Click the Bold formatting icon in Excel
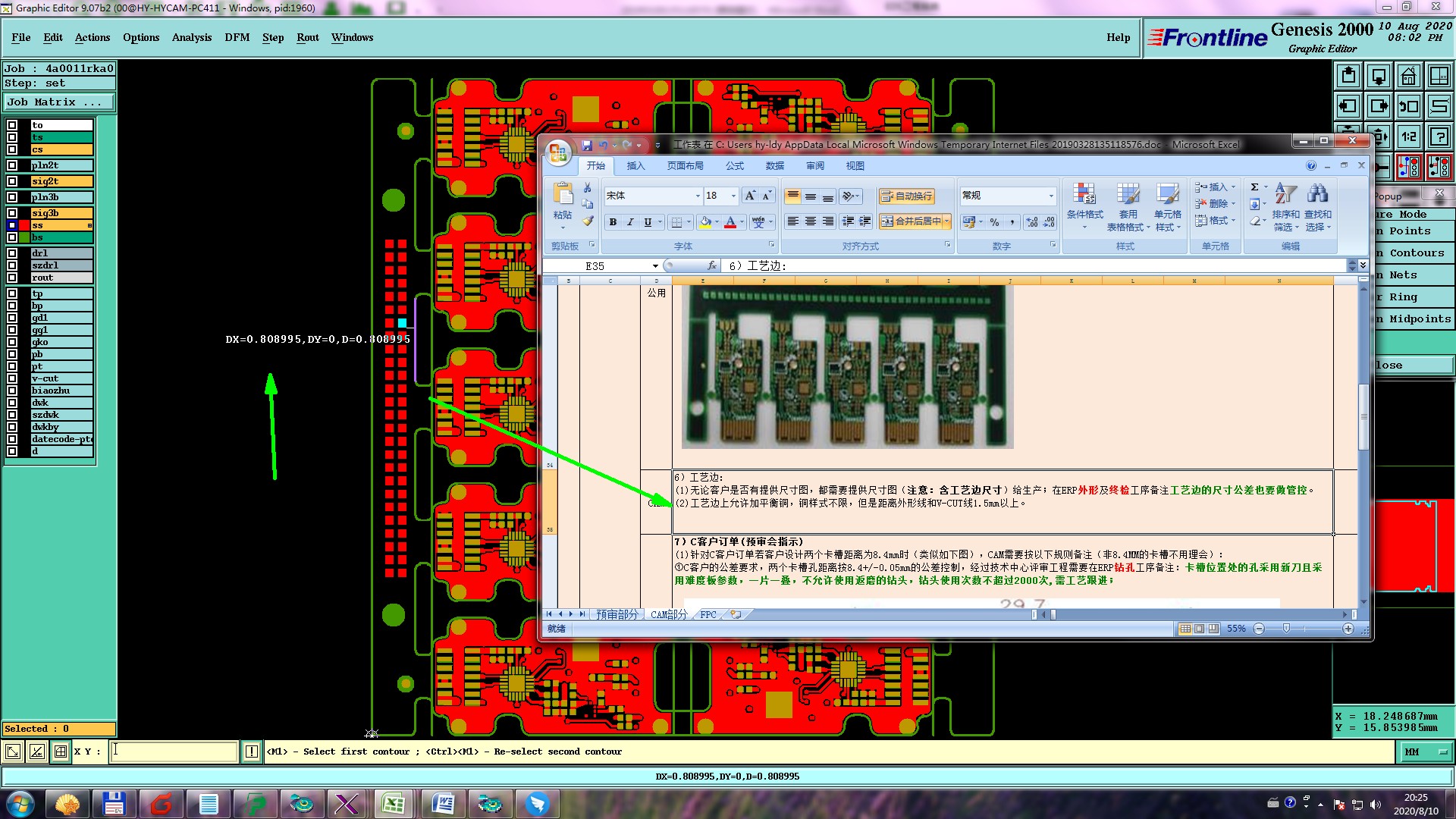The image size is (1456, 819). 613,222
